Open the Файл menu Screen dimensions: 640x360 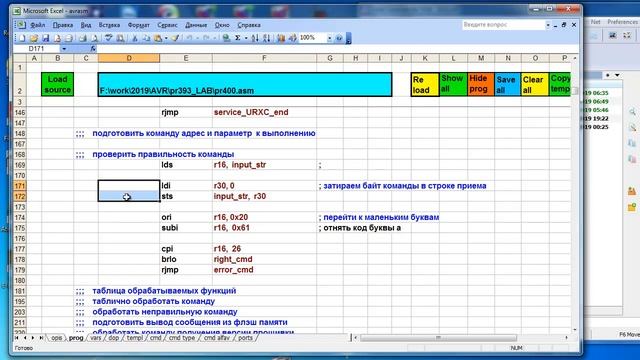(37, 25)
